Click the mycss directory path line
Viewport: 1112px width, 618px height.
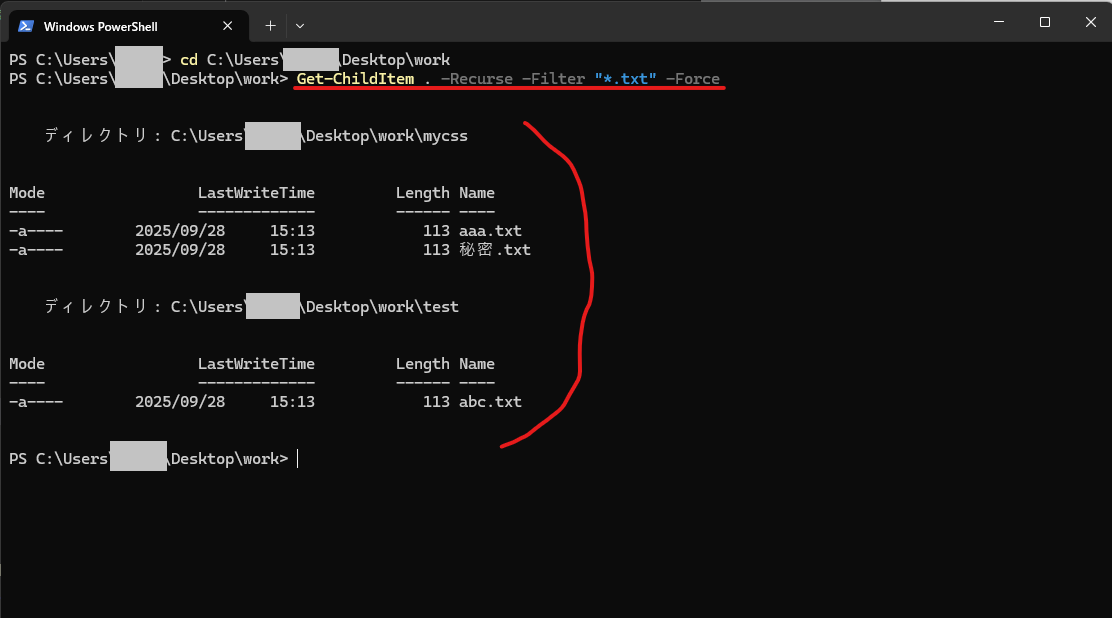(256, 136)
